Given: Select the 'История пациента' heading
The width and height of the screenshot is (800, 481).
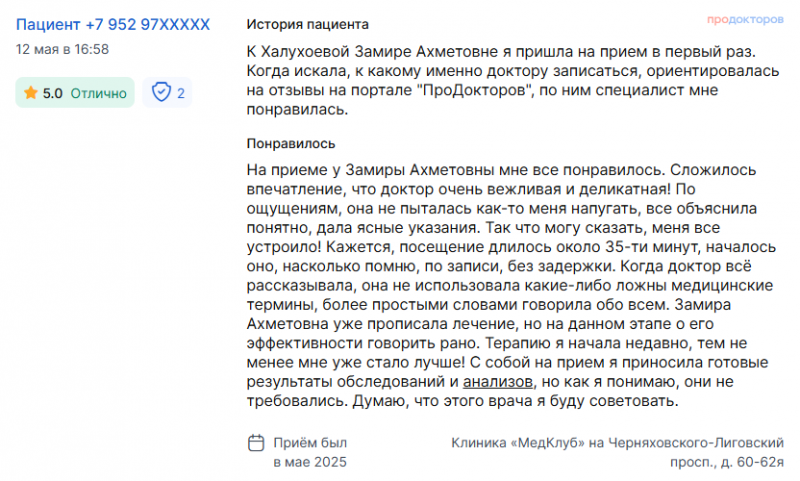Looking at the screenshot, I should pyautogui.click(x=307, y=23).
